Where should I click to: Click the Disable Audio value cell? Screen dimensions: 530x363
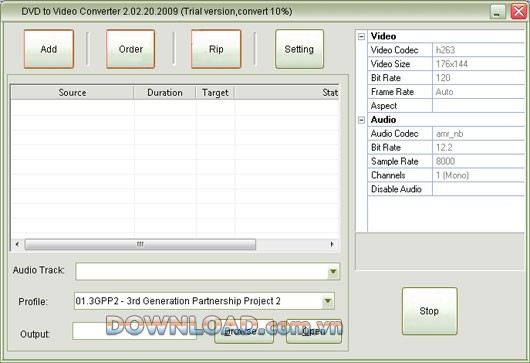(x=478, y=189)
